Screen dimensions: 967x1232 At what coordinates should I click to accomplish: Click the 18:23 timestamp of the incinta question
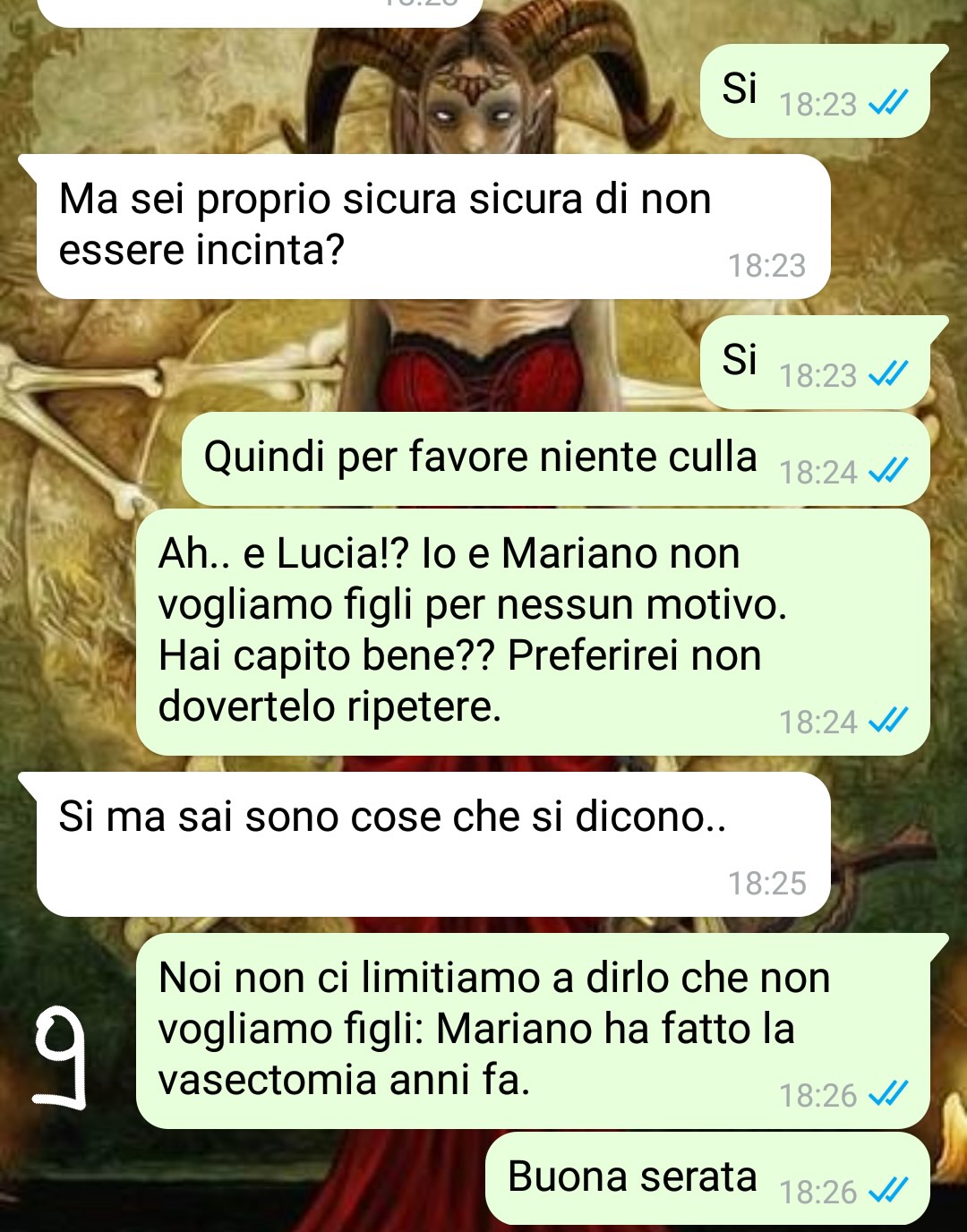(x=766, y=266)
